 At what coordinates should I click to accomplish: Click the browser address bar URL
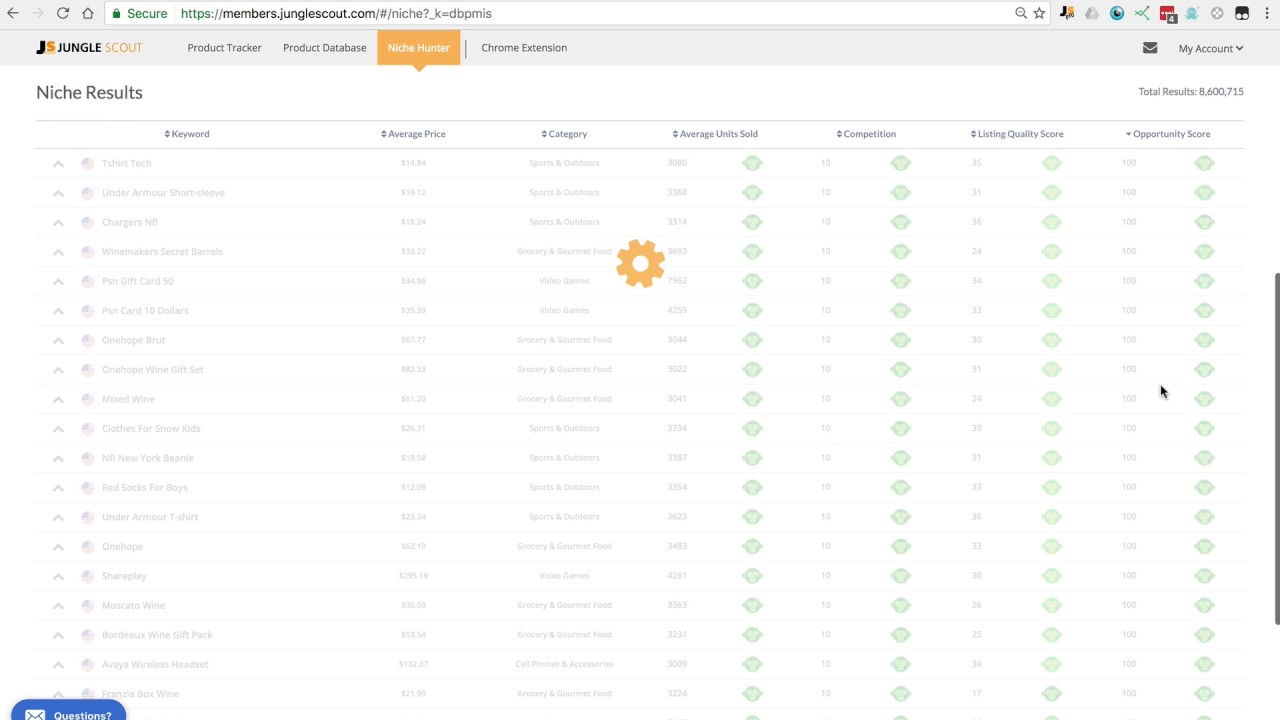[x=336, y=13]
